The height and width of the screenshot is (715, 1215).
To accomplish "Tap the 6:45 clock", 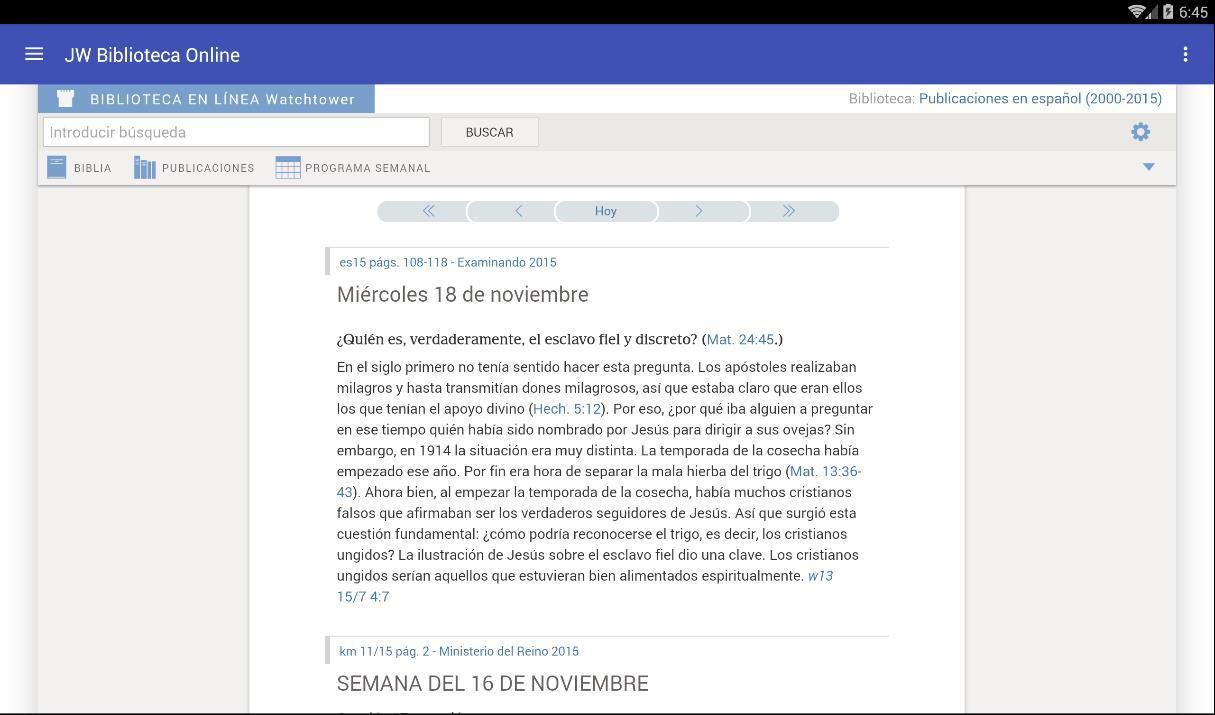I will point(1193,12).
